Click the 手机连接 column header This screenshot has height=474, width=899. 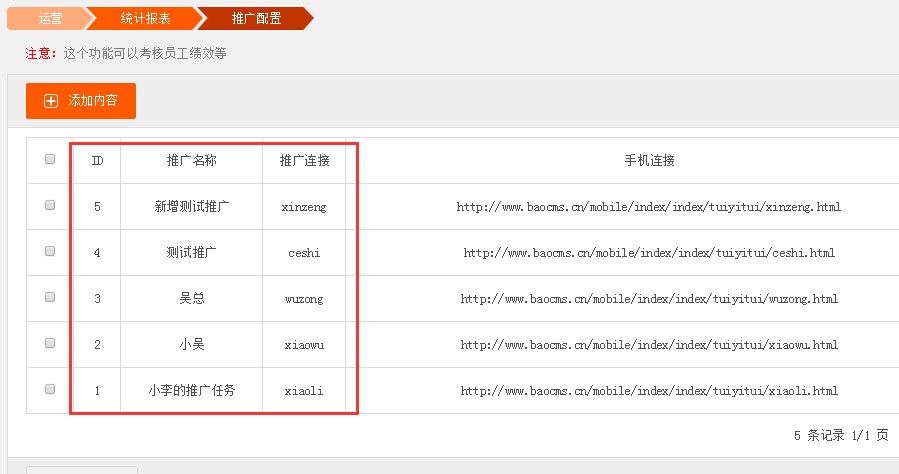649,160
